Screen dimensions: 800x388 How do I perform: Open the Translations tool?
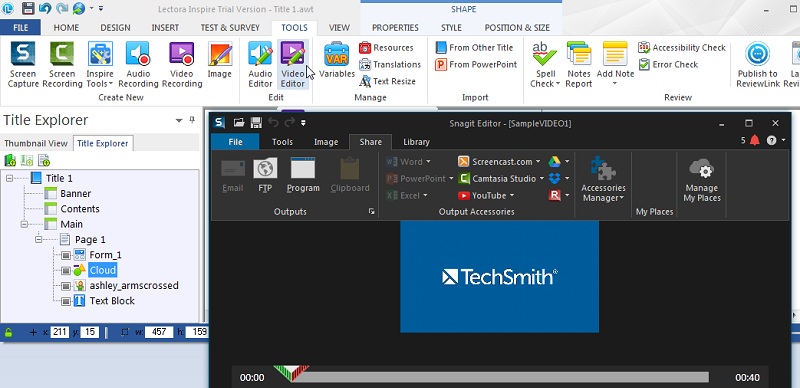[390, 64]
